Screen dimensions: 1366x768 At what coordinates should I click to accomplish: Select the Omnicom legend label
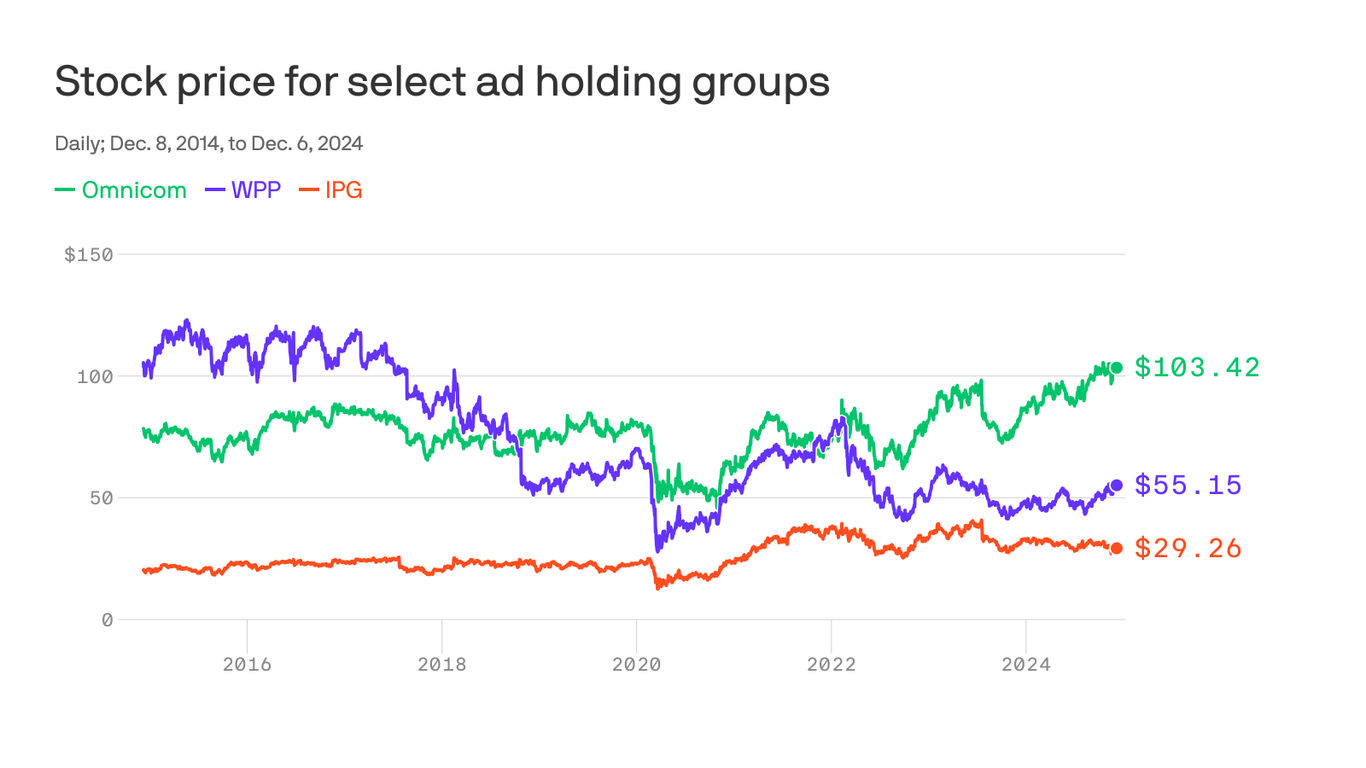tap(134, 190)
